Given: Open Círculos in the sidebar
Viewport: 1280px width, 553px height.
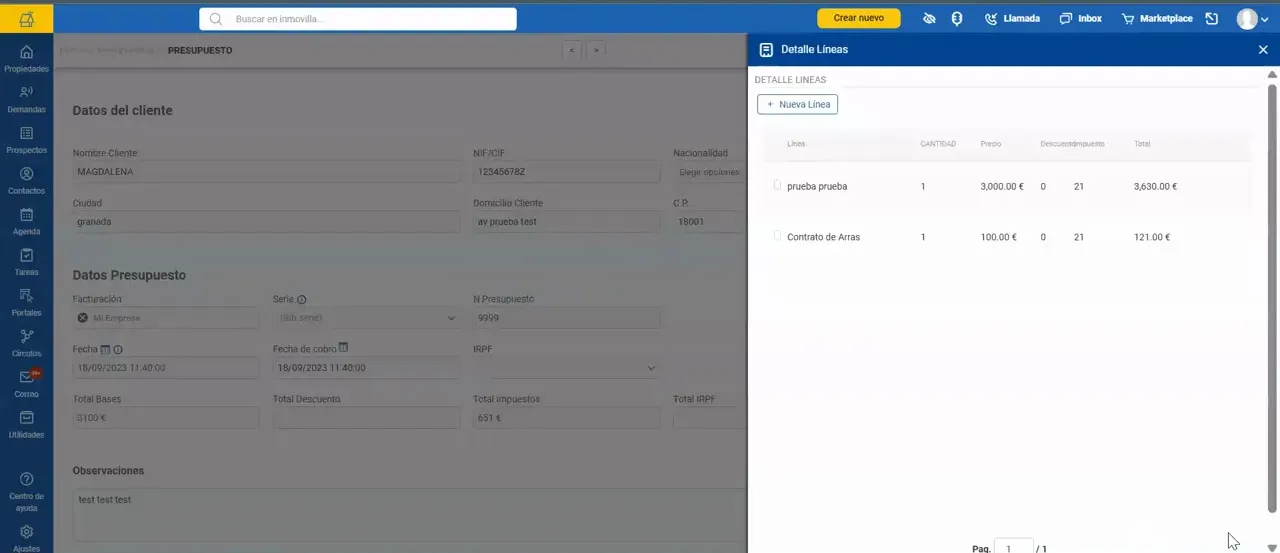Looking at the screenshot, I should click(26, 344).
